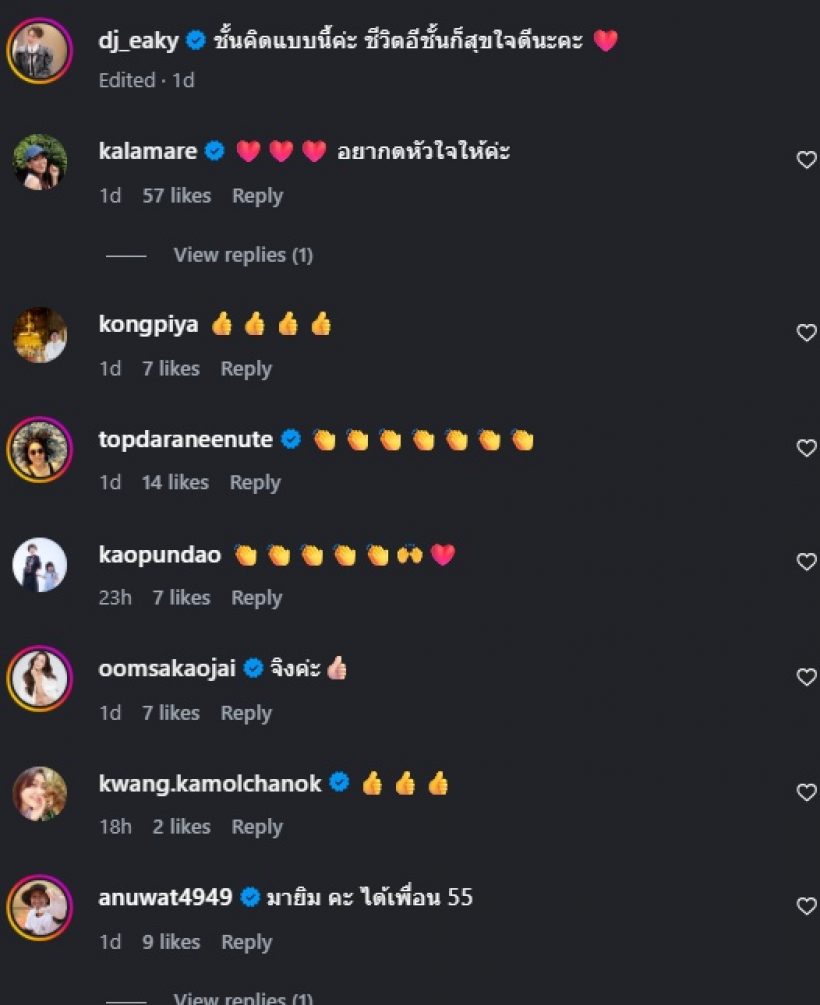Visit the anuwat4949 username profile
820x1005 pixels.
coord(165,898)
